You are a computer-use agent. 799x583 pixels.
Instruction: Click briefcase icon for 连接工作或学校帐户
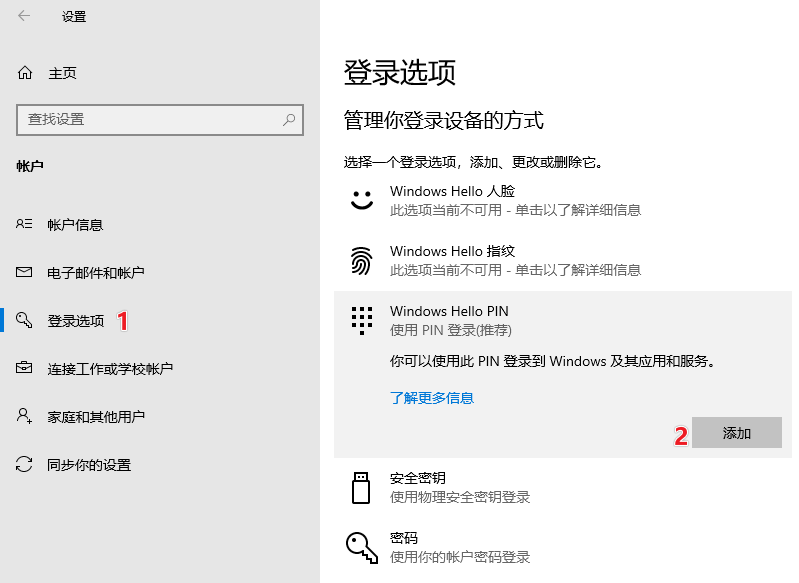coord(24,367)
